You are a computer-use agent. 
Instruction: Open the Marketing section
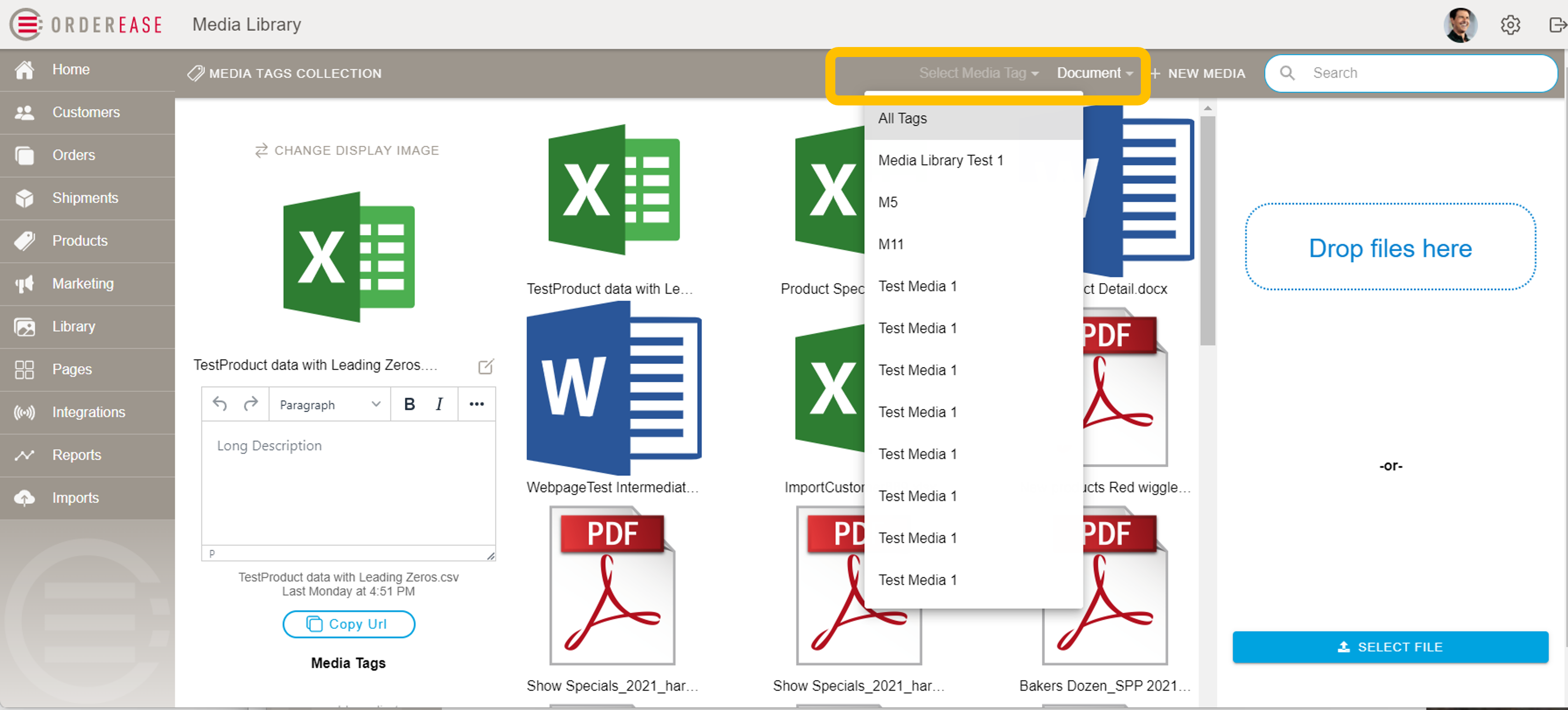click(82, 284)
